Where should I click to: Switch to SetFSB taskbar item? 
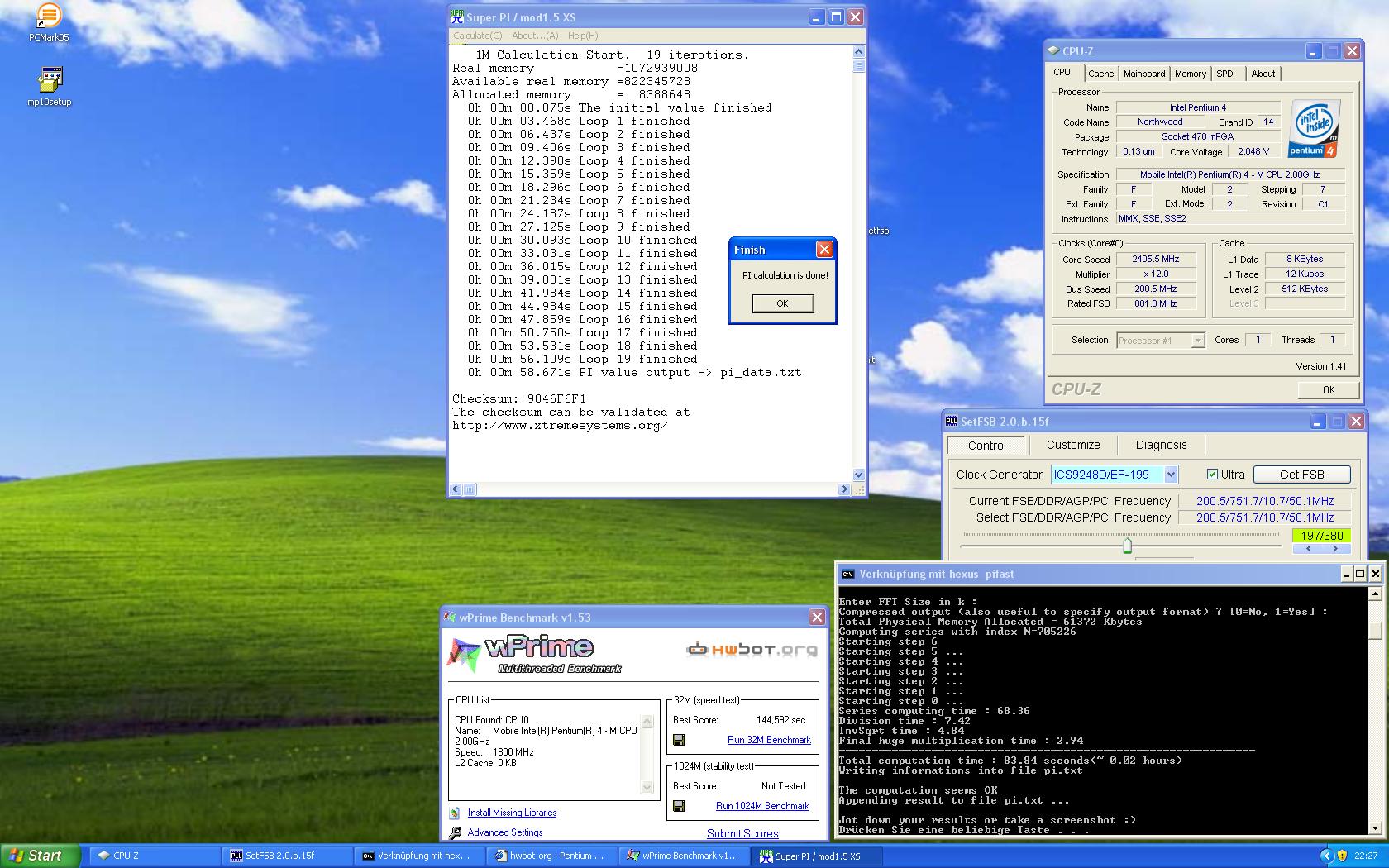[x=288, y=856]
